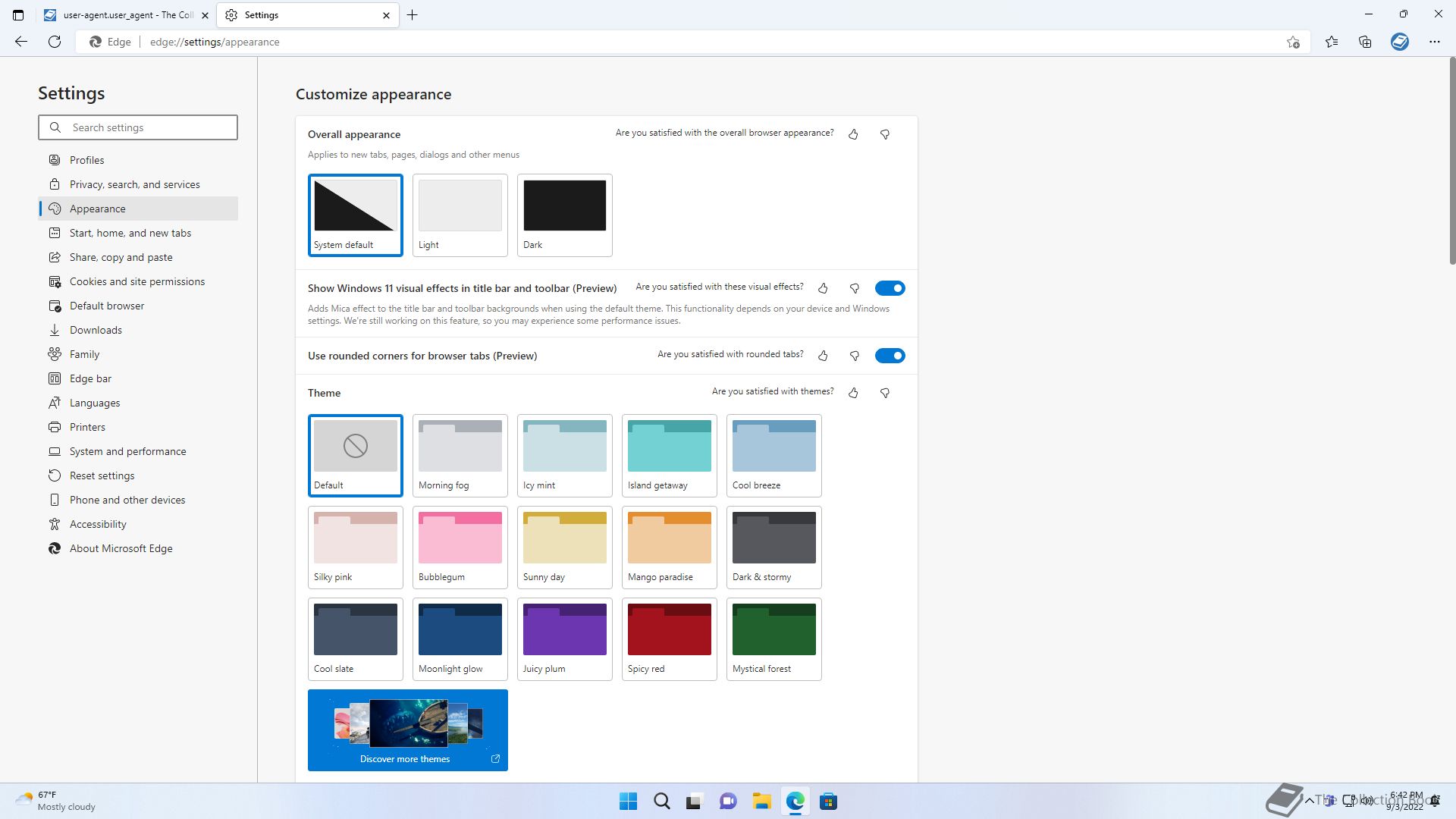Apply the Mango paradise theme
This screenshot has width=1456, height=819.
[x=670, y=548]
